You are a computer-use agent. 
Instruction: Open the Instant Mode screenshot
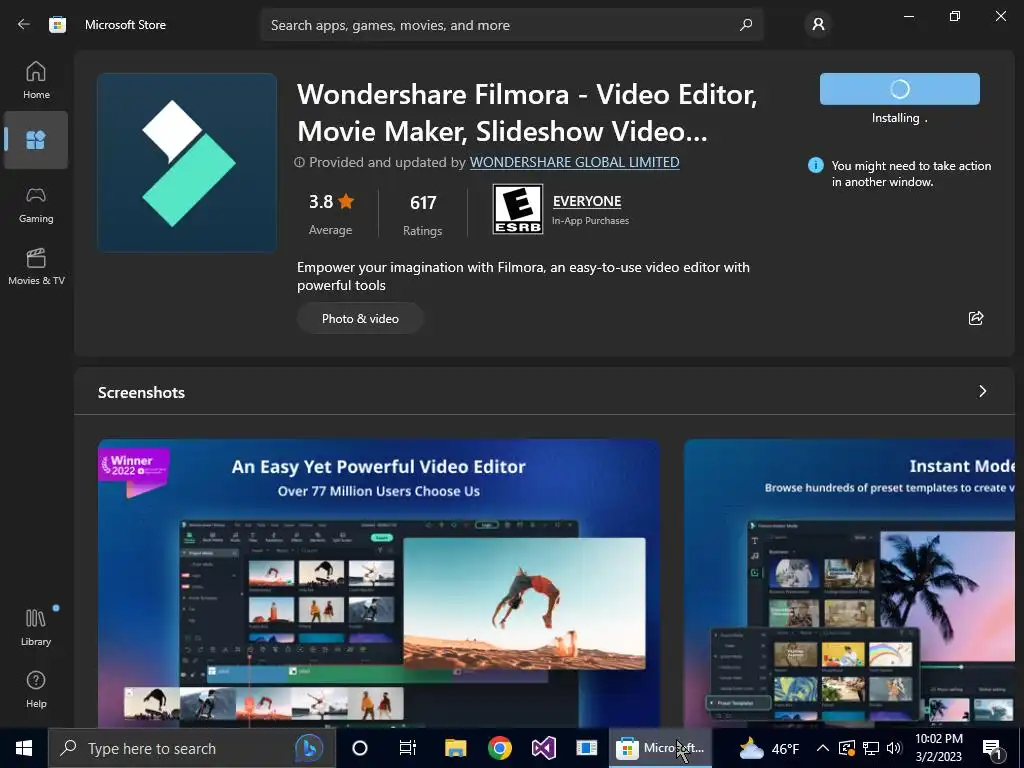849,583
